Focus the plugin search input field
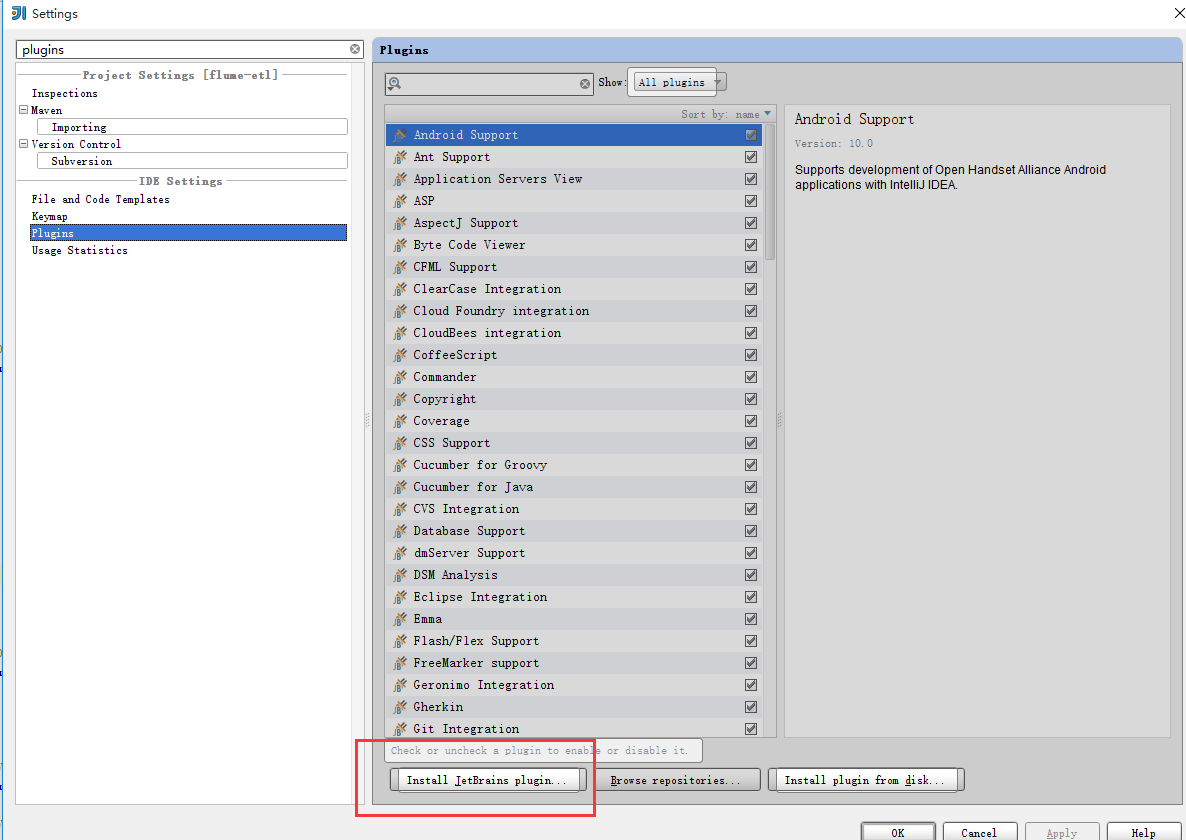This screenshot has height=840, width=1186. point(490,84)
